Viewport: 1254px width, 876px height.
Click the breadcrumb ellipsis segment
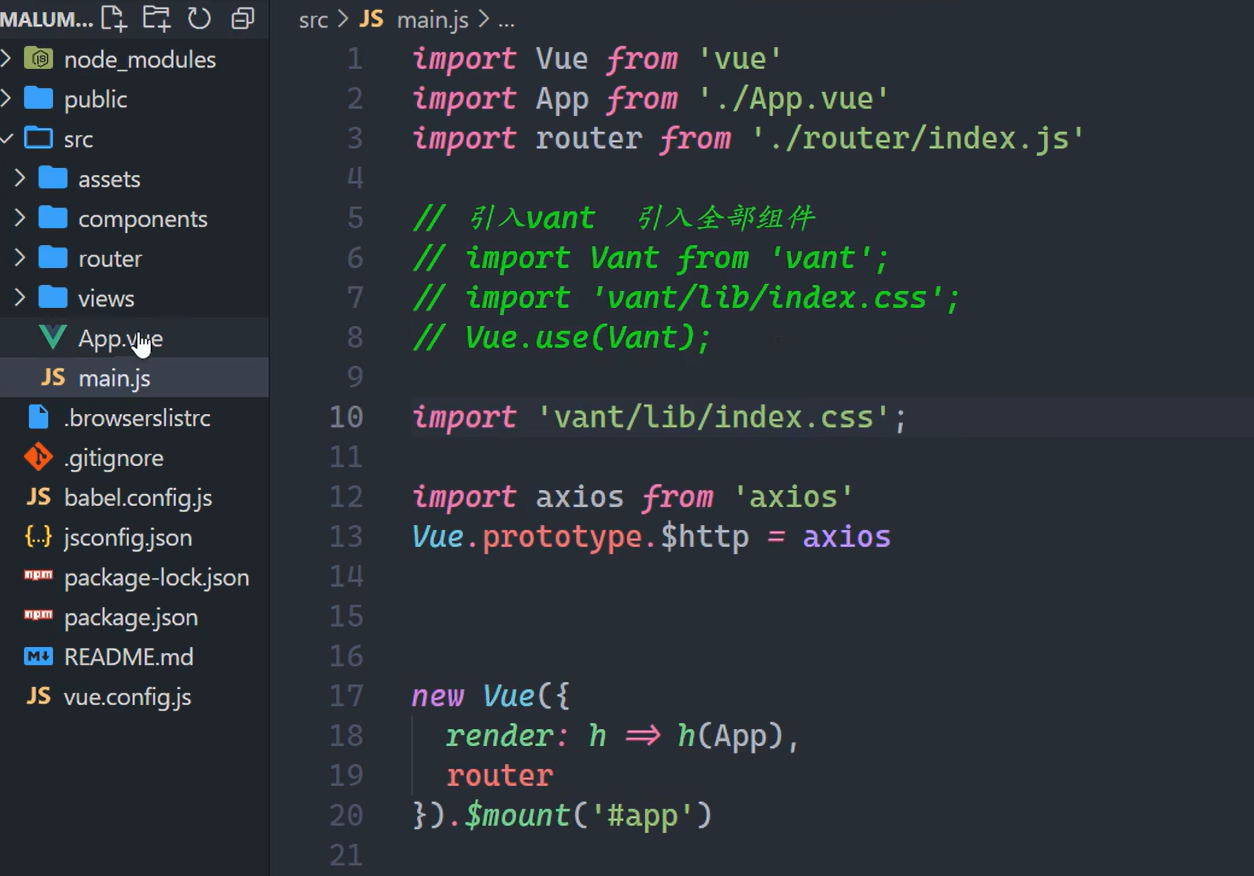(x=507, y=21)
